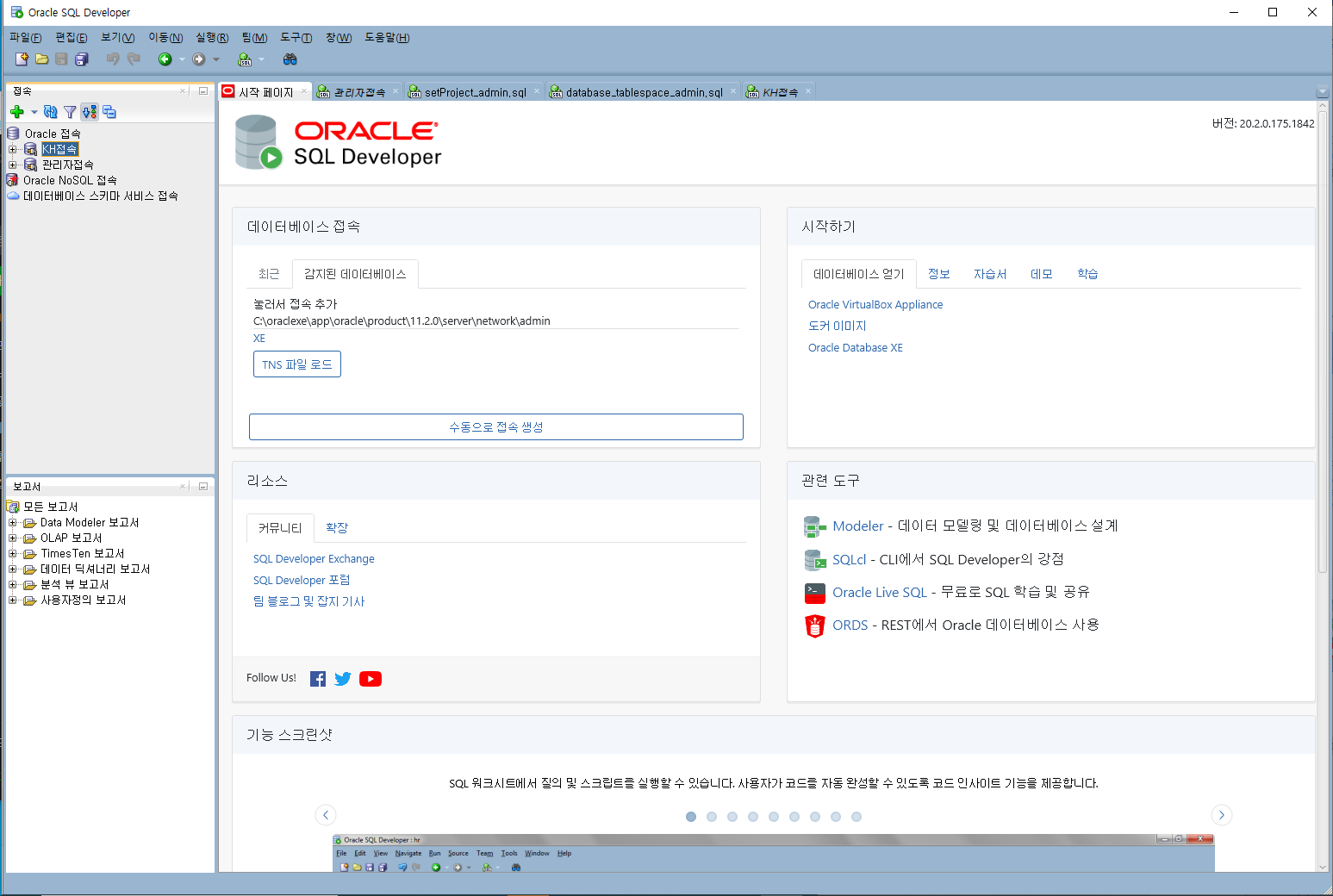Screen dimensions: 1333x896
Task: Open the Oracle Database XE link
Action: pyautogui.click(x=856, y=348)
